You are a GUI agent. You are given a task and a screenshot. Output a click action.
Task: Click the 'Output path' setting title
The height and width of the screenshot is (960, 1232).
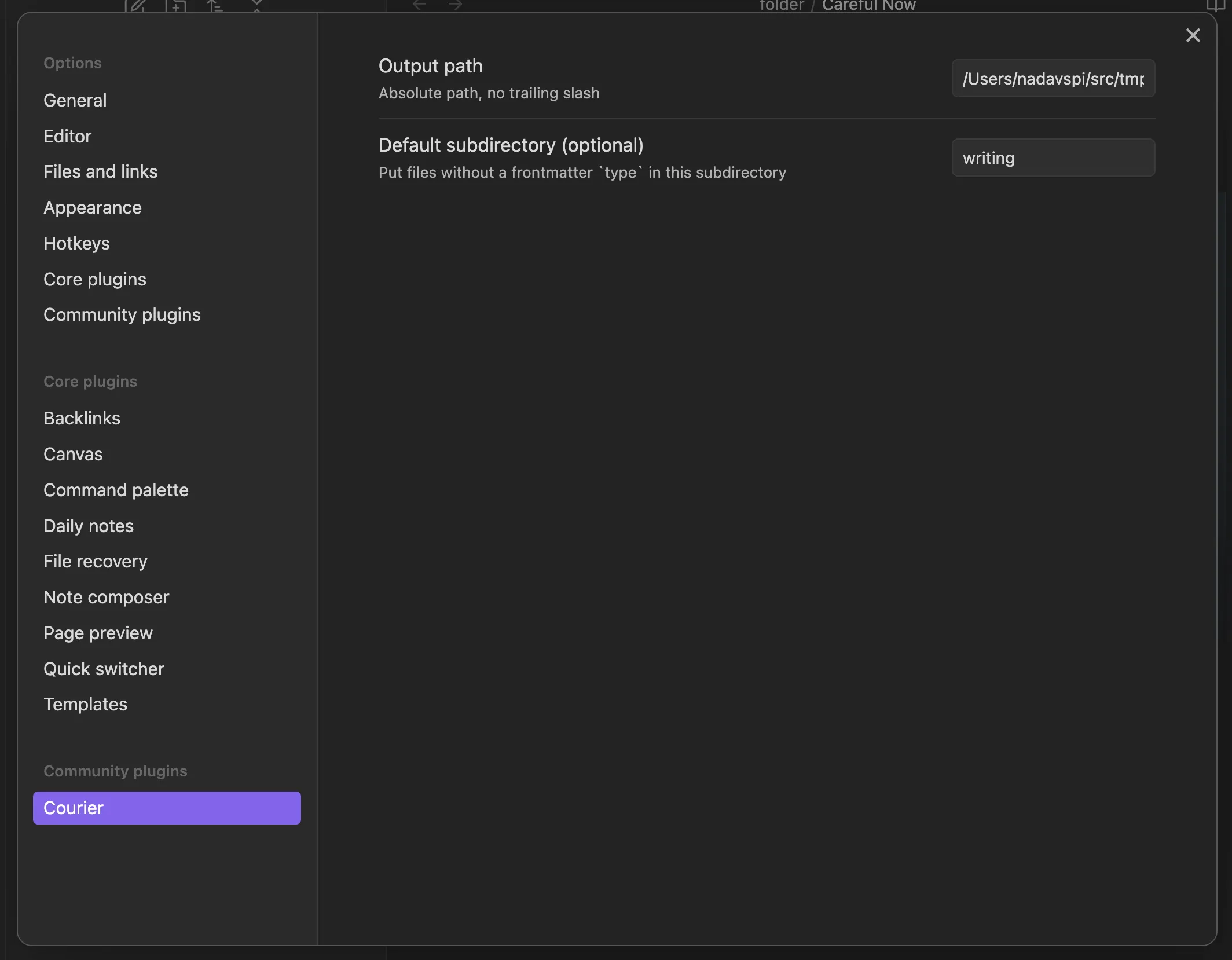point(430,66)
